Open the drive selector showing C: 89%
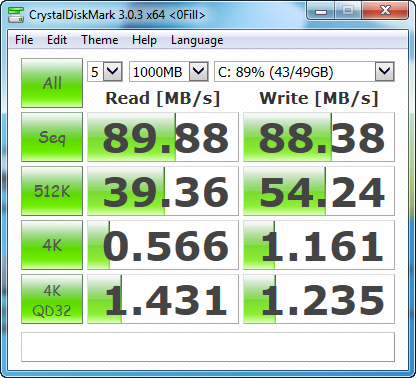This screenshot has width=416, height=378. coord(304,71)
